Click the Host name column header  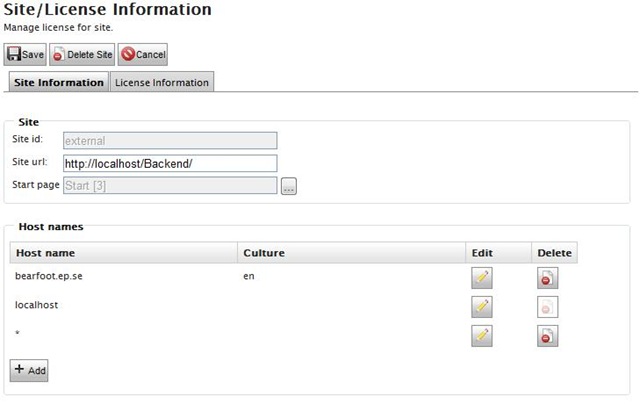(45, 253)
